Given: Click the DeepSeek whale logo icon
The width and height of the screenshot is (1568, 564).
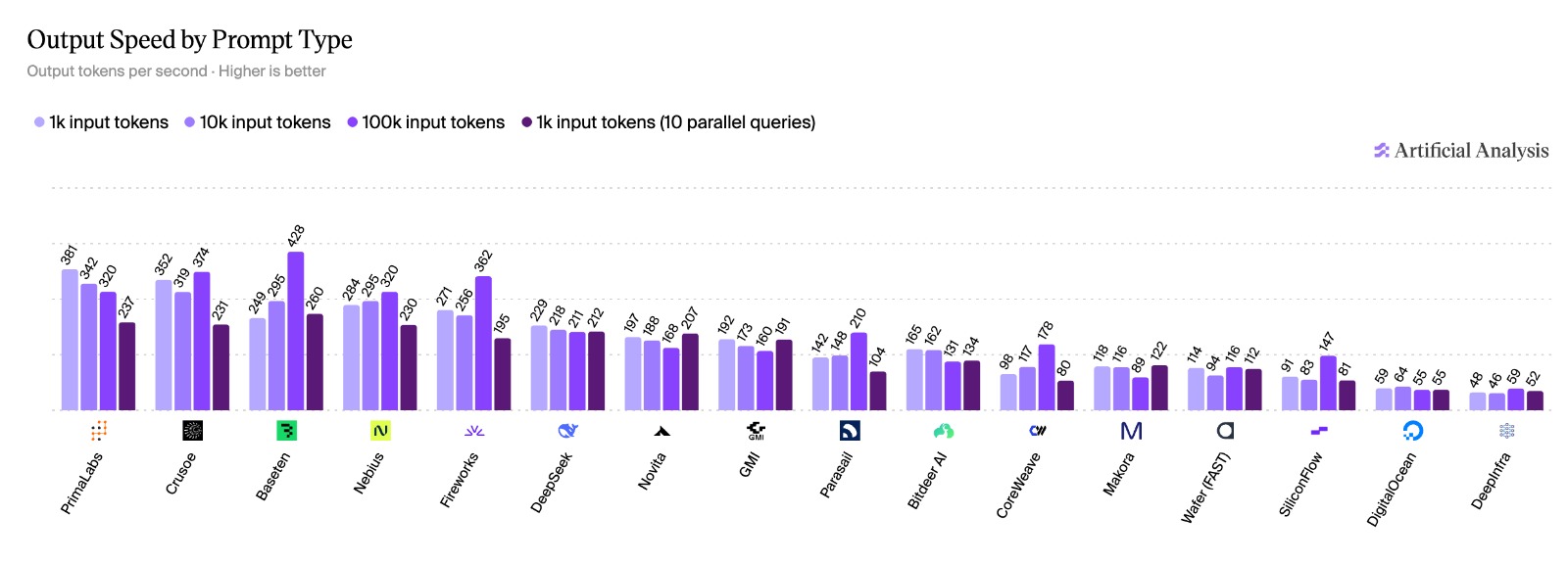Looking at the screenshot, I should pyautogui.click(x=568, y=430).
